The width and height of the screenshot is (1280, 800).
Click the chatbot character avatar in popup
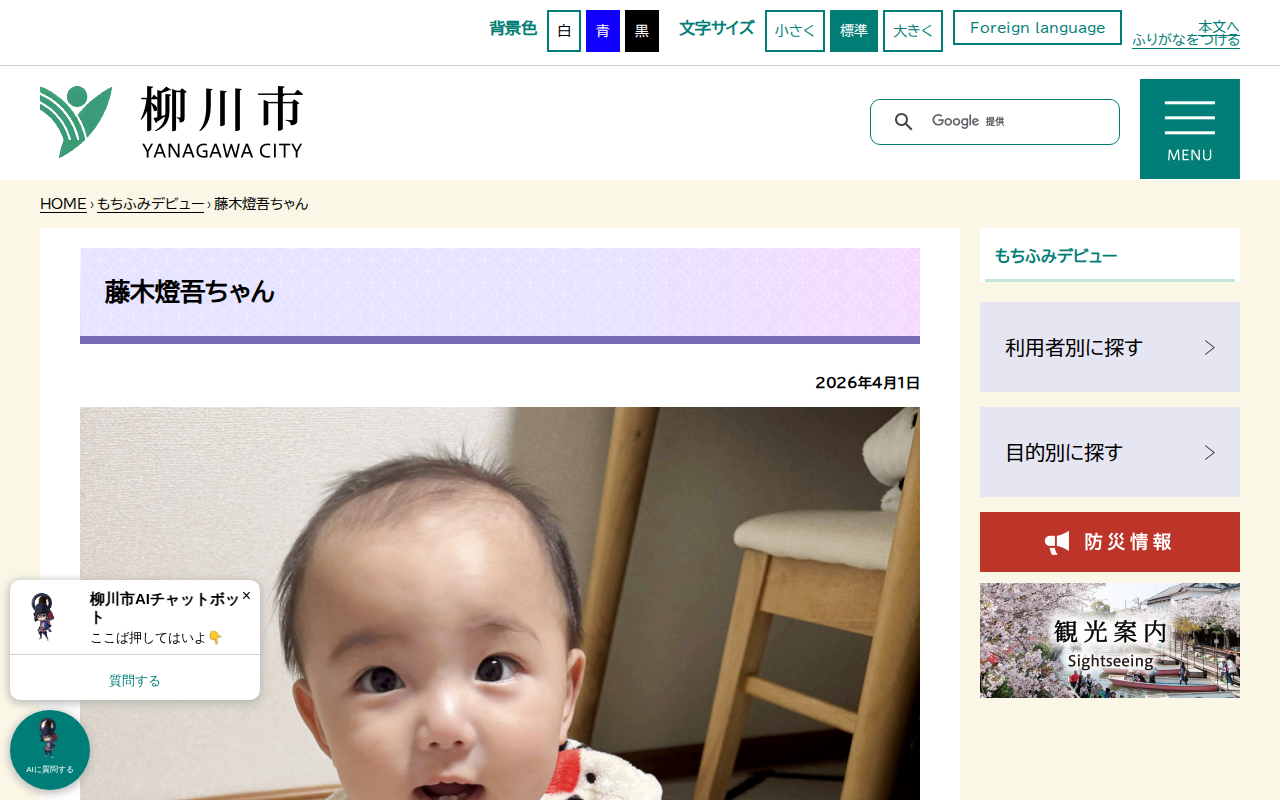[x=44, y=616]
